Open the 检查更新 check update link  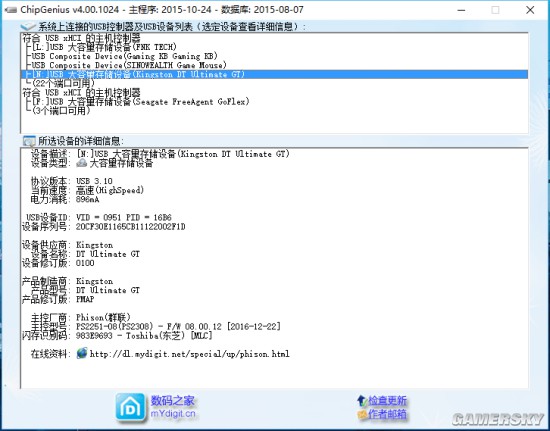[x=387, y=400]
